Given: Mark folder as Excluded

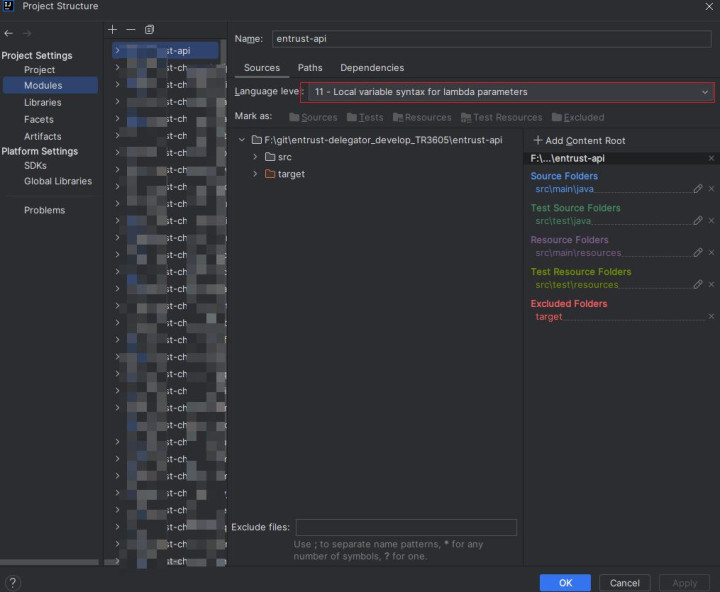Looking at the screenshot, I should tap(577, 117).
